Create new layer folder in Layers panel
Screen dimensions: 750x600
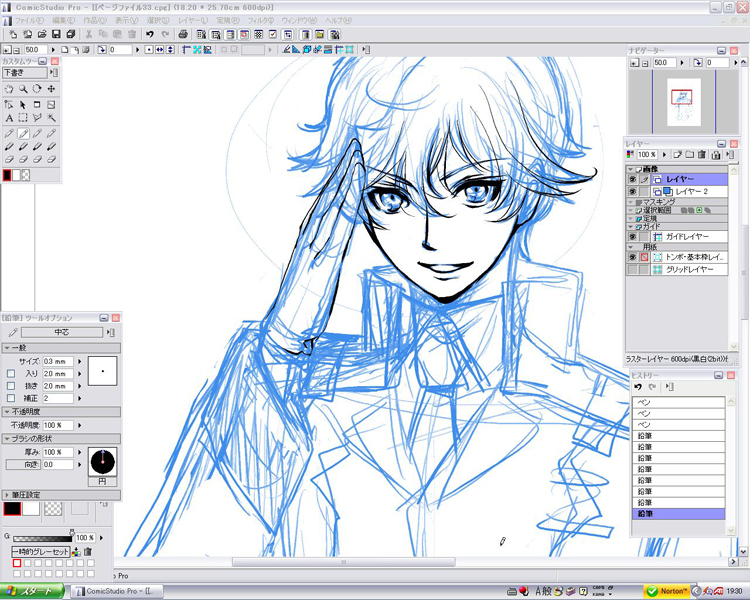click(x=689, y=155)
